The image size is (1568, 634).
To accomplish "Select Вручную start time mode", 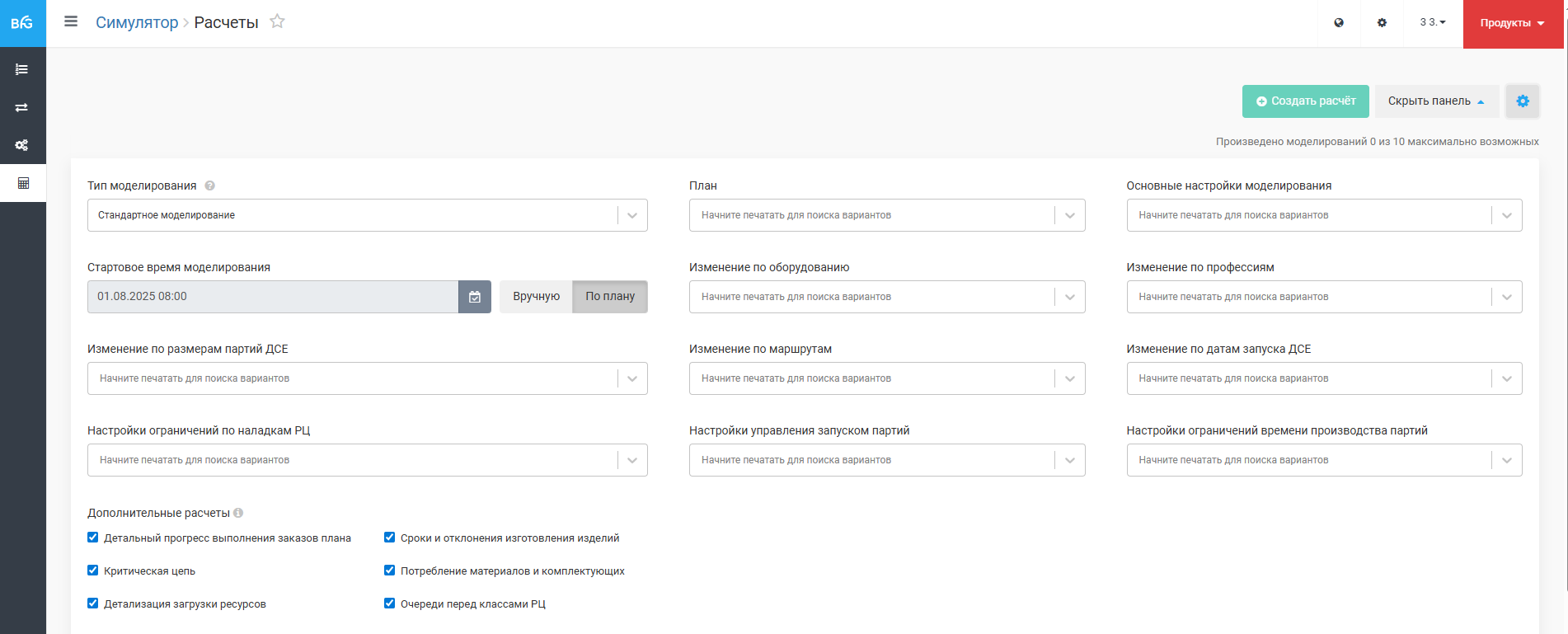I will tap(536, 297).
